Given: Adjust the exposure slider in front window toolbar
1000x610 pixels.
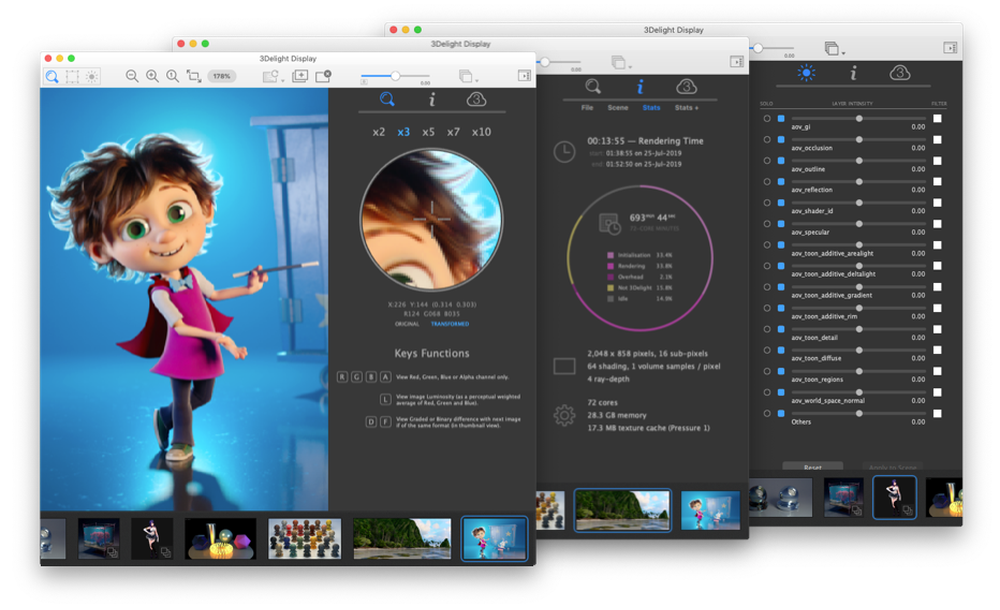Looking at the screenshot, I should pyautogui.click(x=395, y=76).
